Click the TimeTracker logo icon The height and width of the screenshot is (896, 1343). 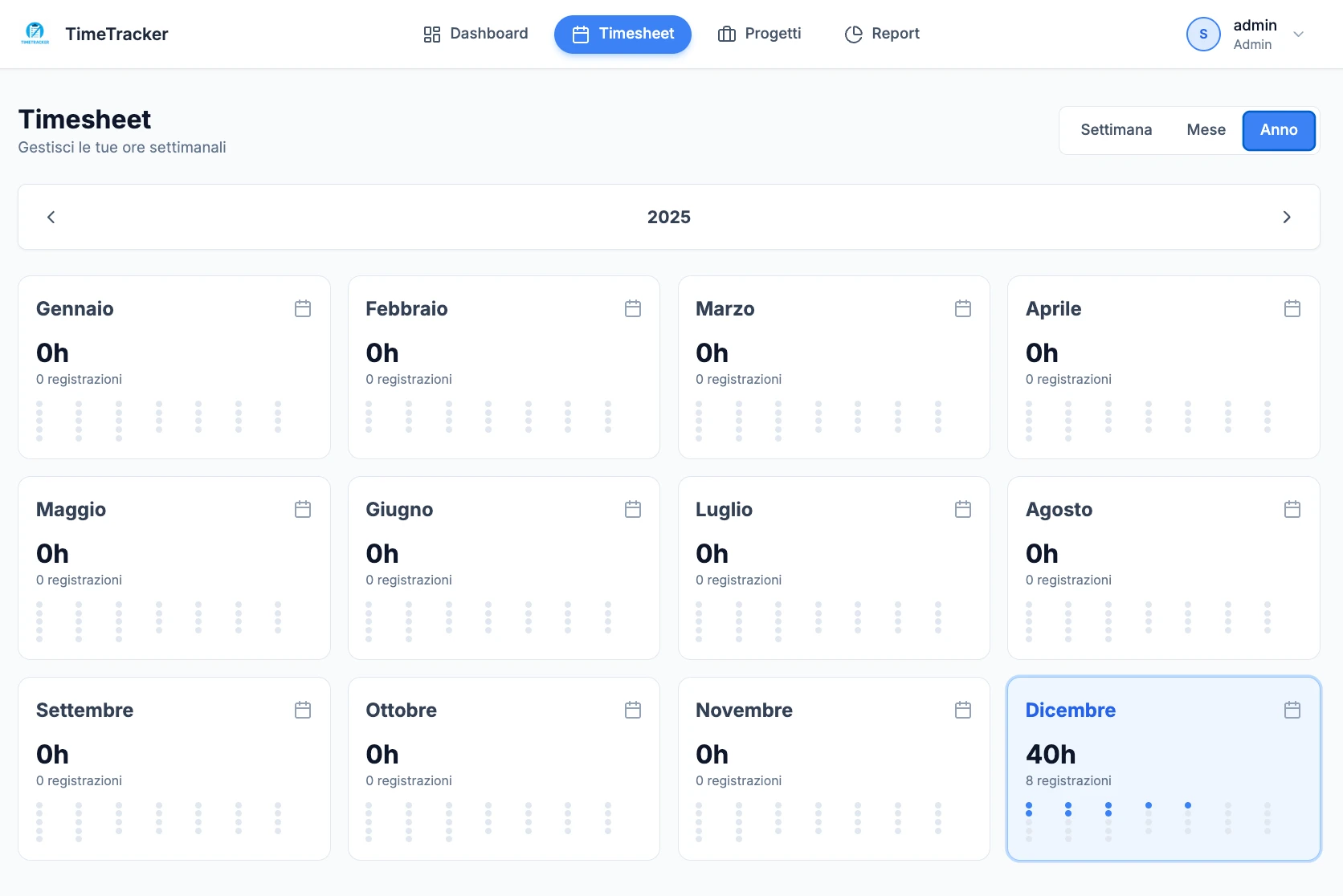tap(35, 34)
